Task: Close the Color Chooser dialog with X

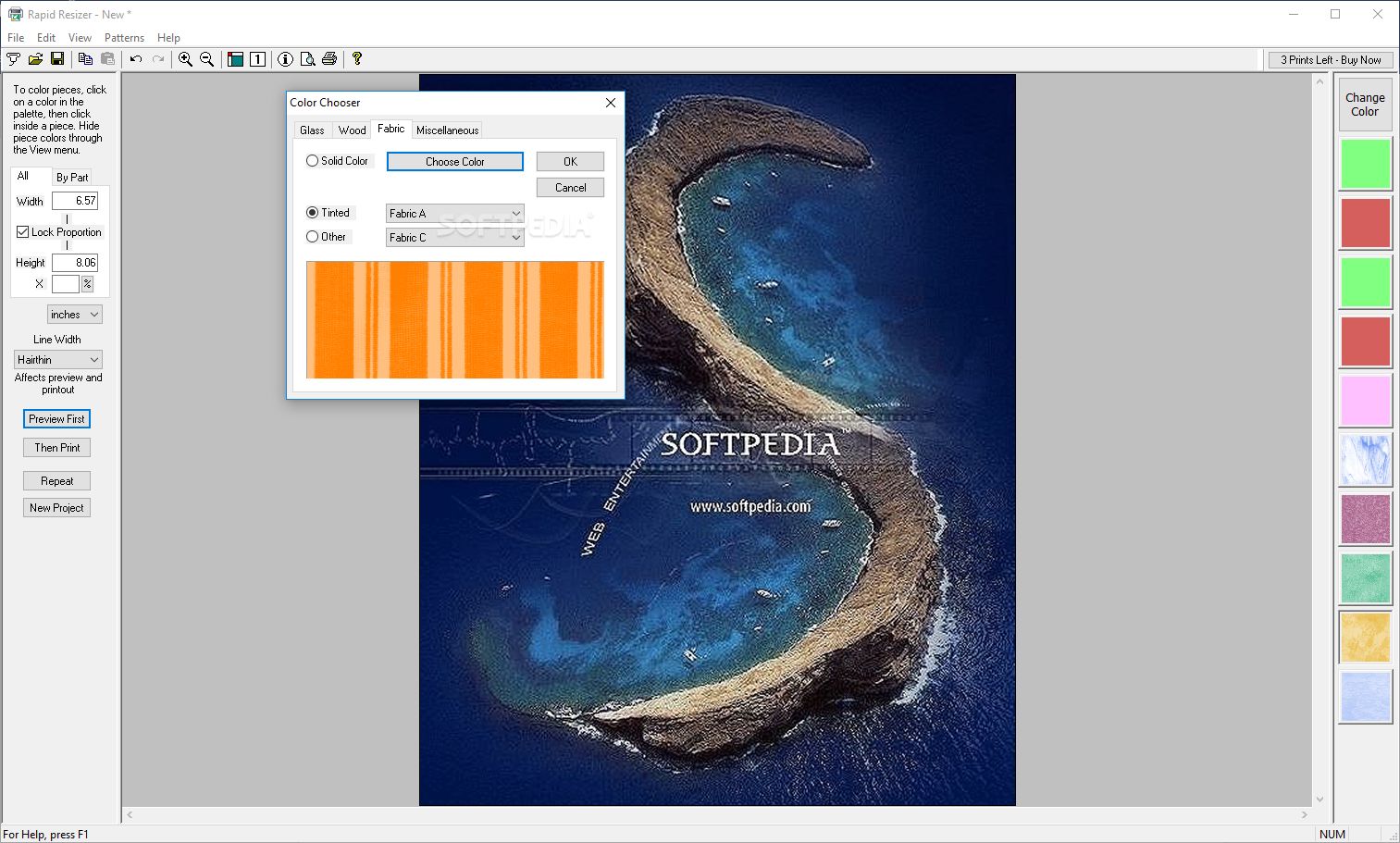Action: tap(611, 103)
